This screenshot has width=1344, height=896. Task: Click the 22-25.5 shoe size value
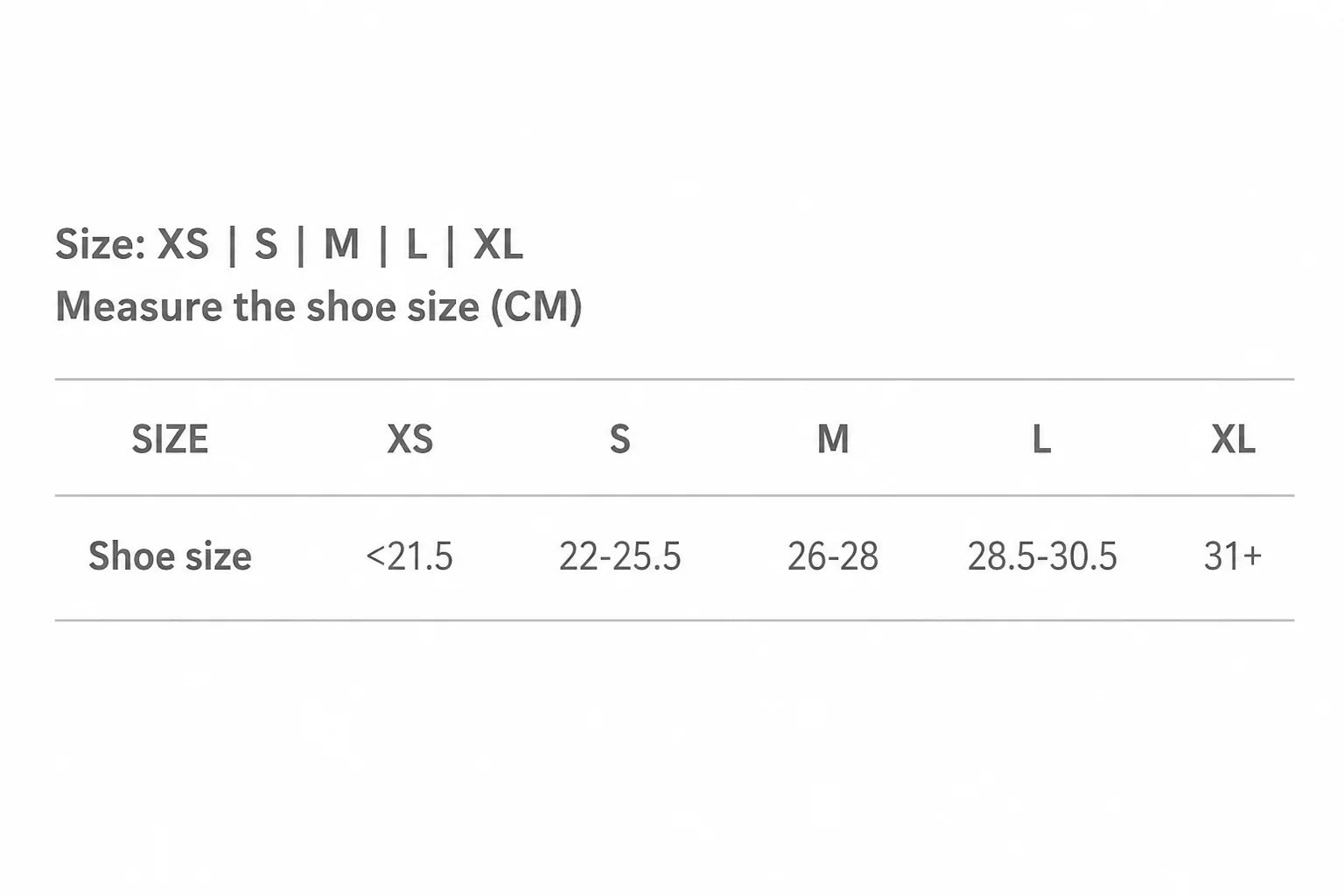pos(619,556)
